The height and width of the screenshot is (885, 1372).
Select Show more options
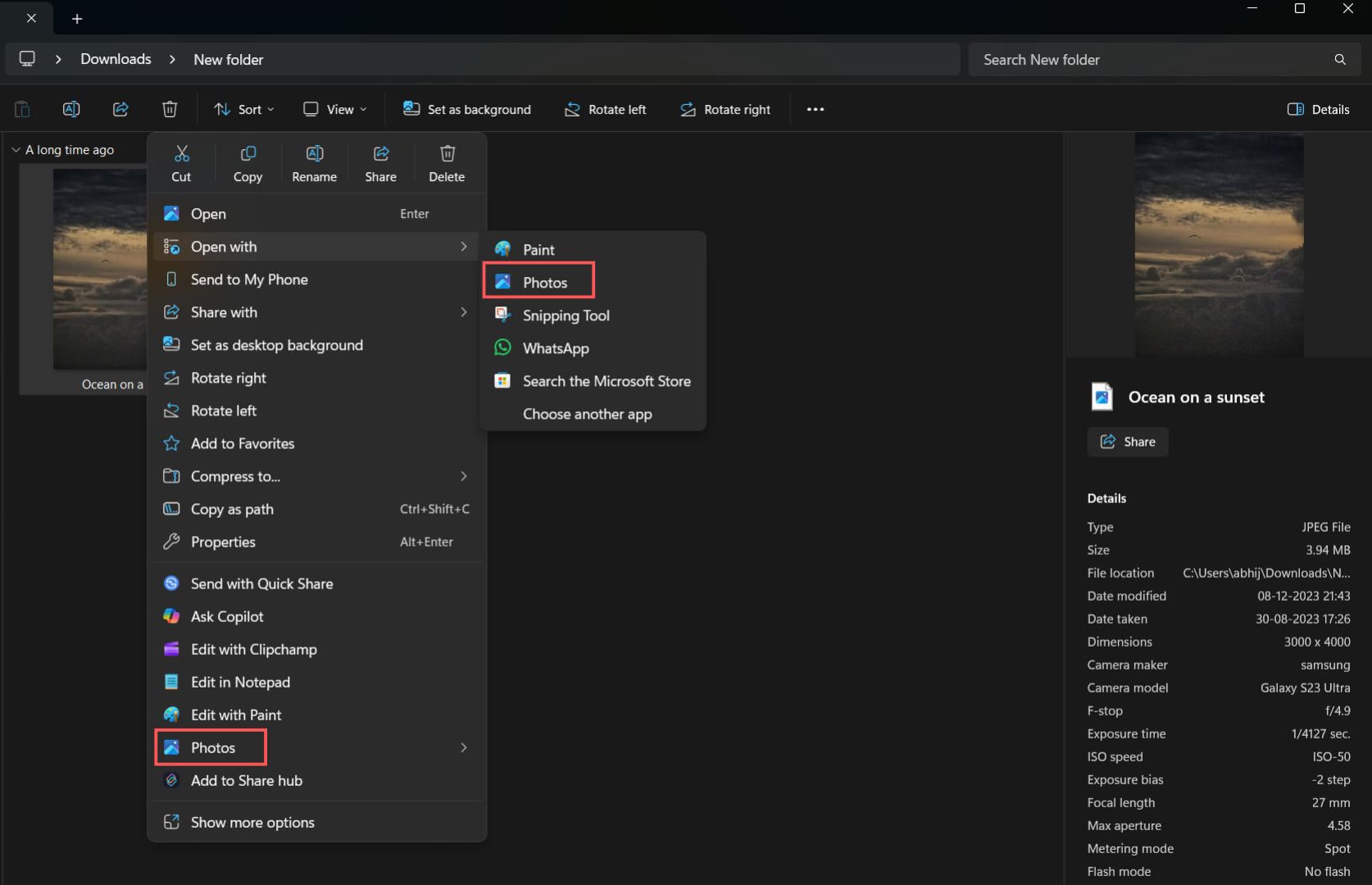pyautogui.click(x=252, y=822)
